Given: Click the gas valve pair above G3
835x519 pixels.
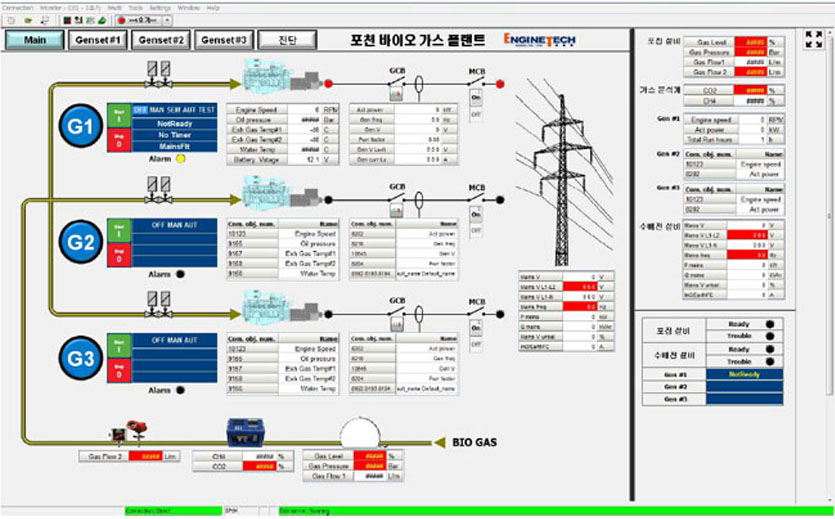Looking at the screenshot, I should pos(159,304).
